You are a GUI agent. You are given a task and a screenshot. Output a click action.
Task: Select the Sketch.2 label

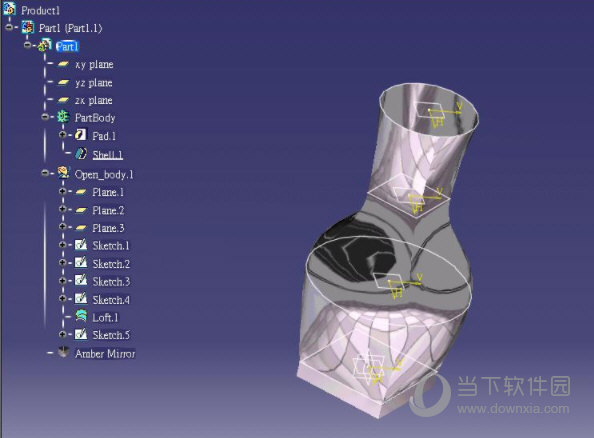point(111,264)
